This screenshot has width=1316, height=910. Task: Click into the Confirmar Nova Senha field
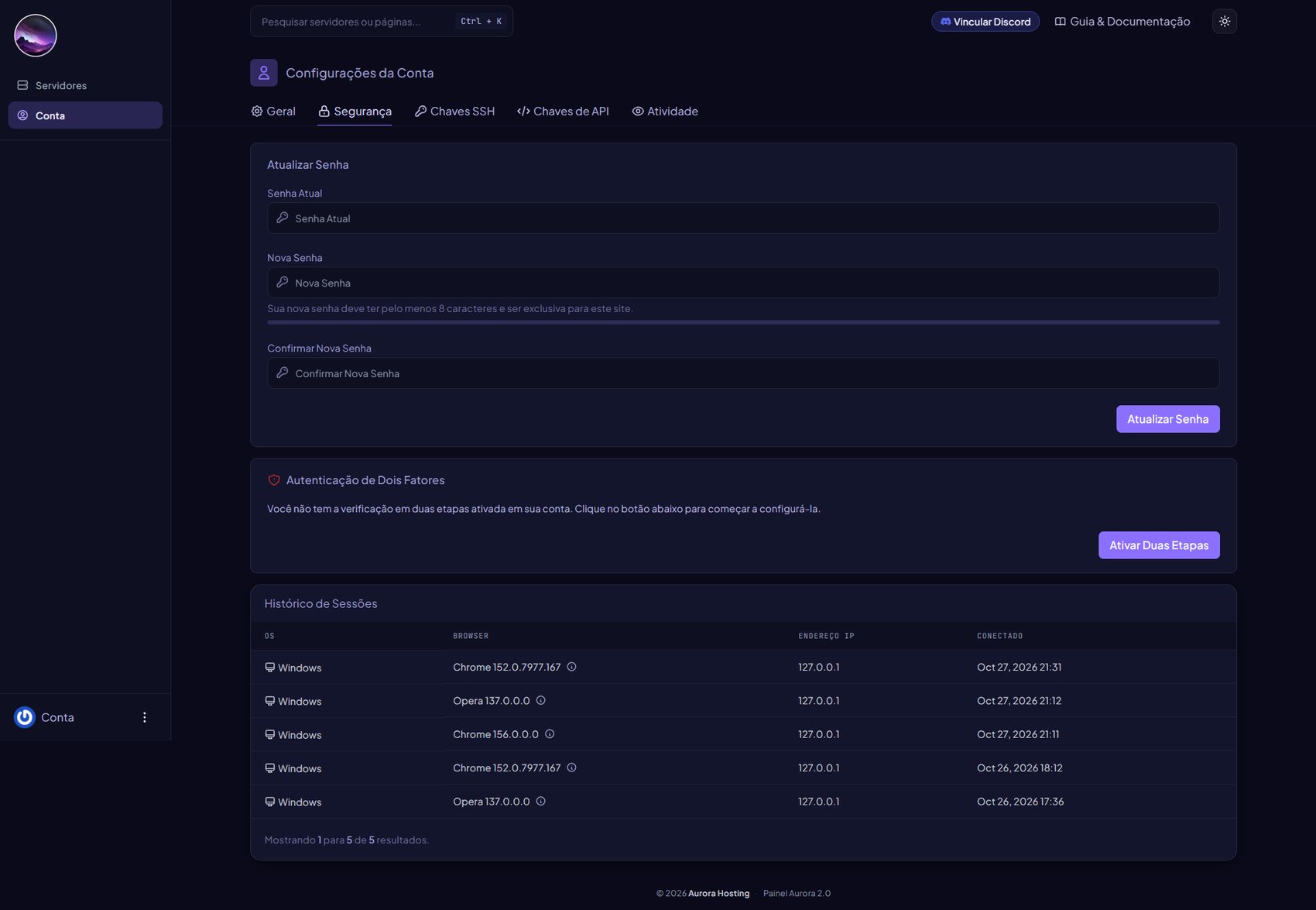[743, 373]
